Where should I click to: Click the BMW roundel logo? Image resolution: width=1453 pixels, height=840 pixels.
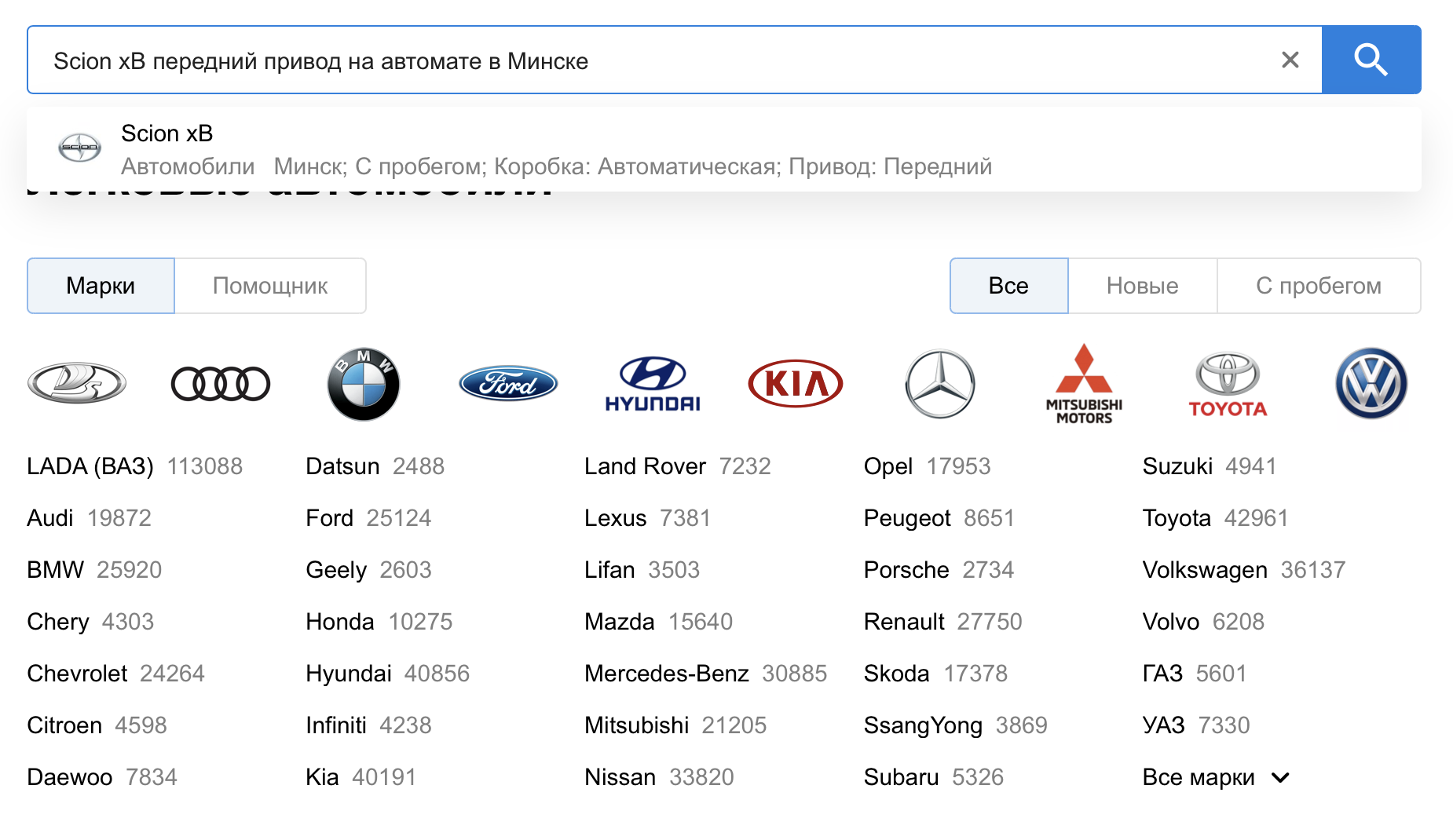coord(364,384)
